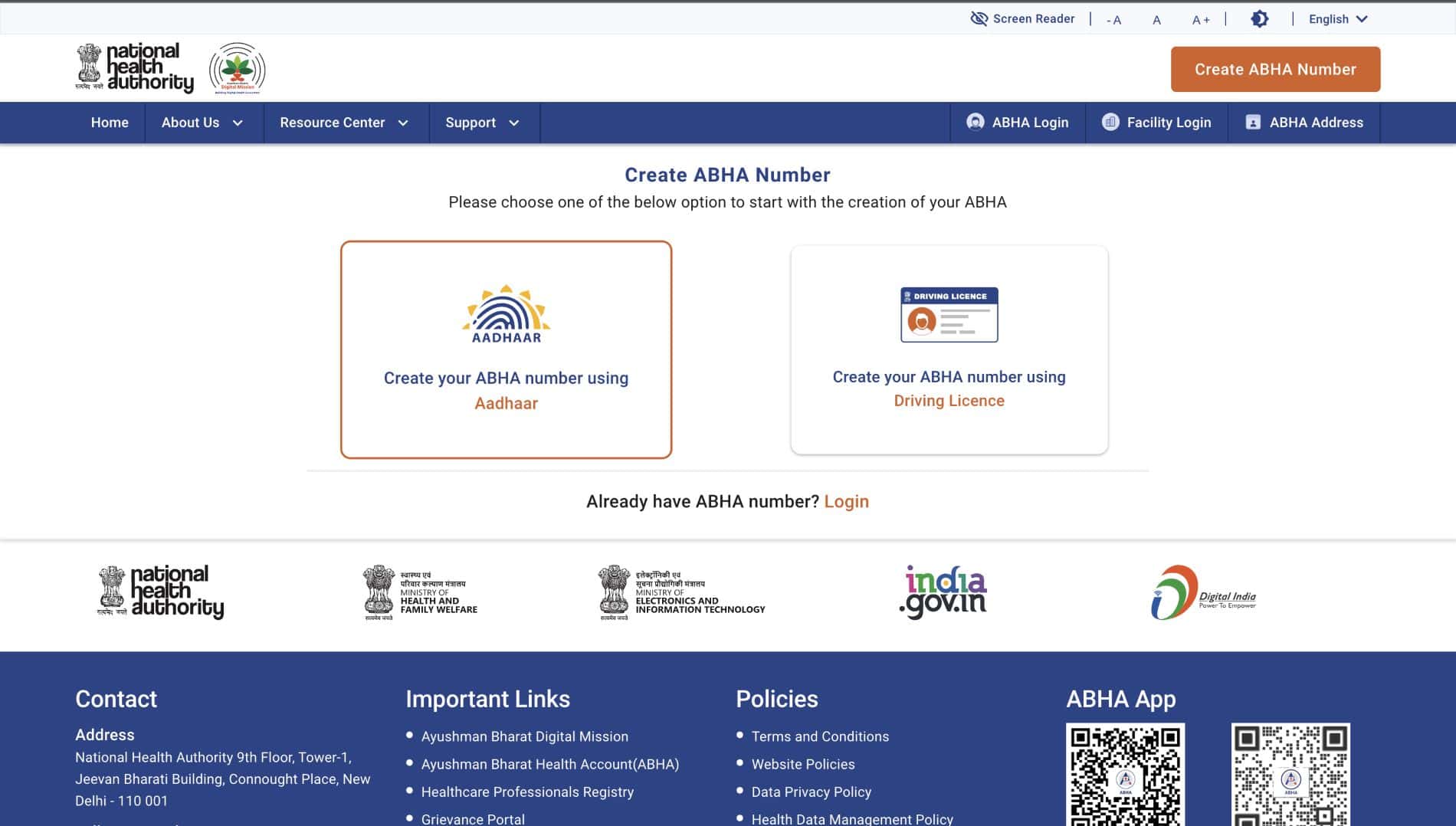Image resolution: width=1456 pixels, height=826 pixels.
Task: Click the Driving Licence card icon
Action: (x=949, y=315)
